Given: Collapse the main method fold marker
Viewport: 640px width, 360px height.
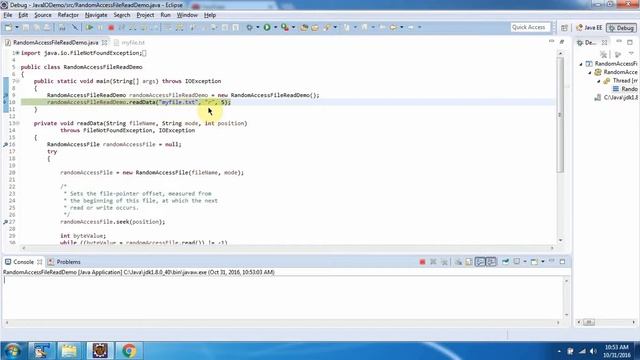Looking at the screenshot, I should coord(17,81).
